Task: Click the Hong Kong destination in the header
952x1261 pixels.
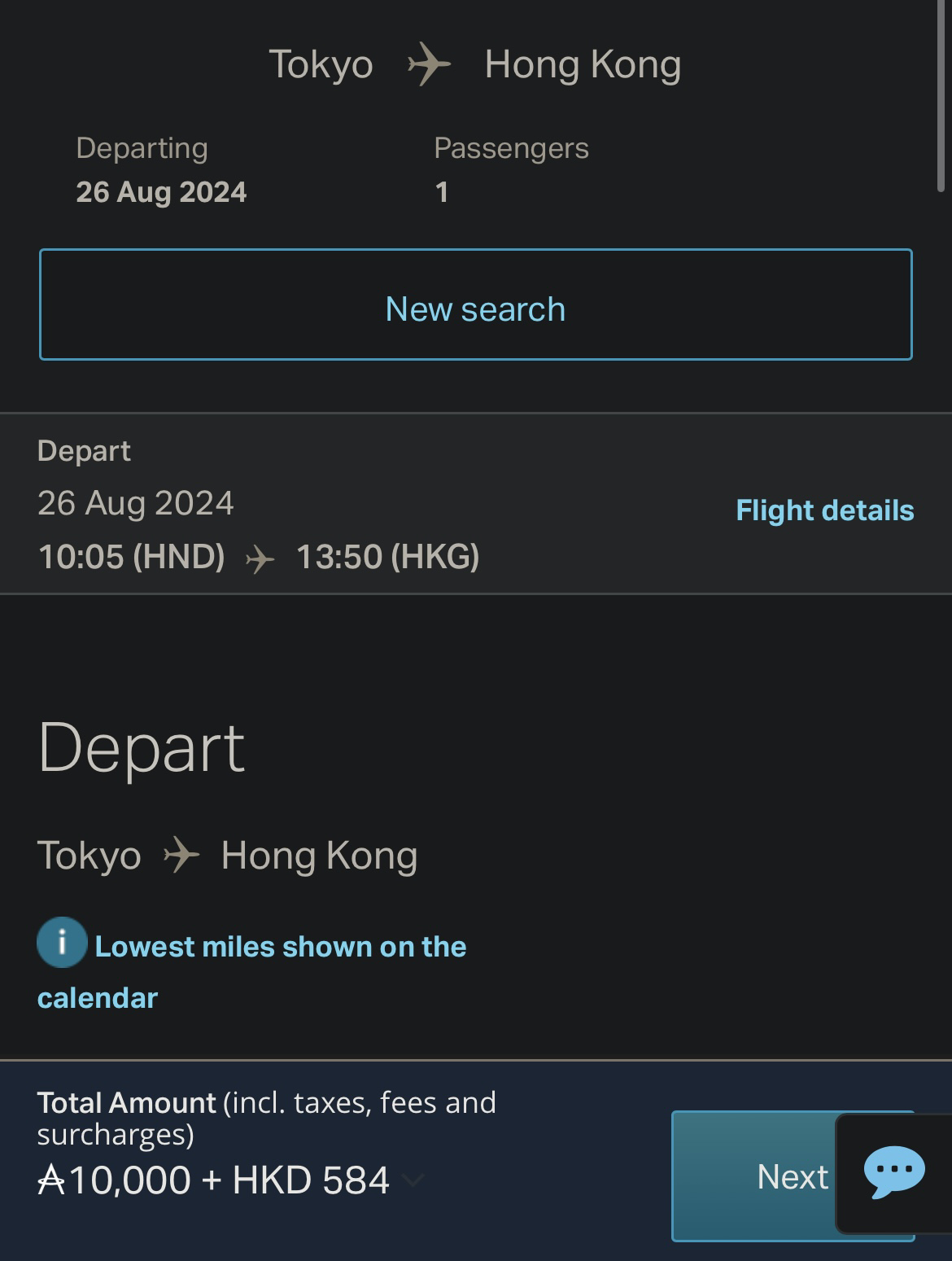Action: (583, 64)
